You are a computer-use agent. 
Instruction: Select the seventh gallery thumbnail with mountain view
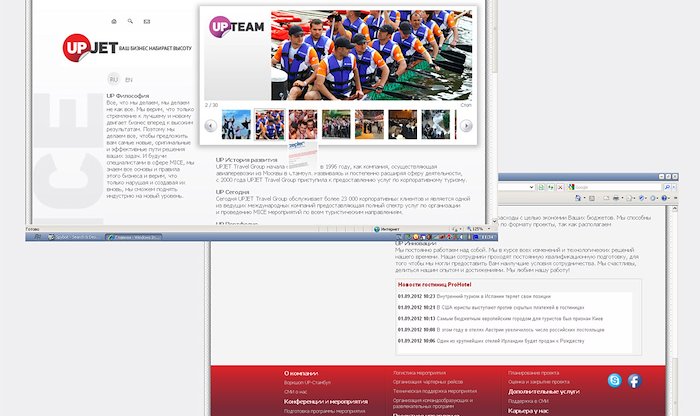click(436, 125)
